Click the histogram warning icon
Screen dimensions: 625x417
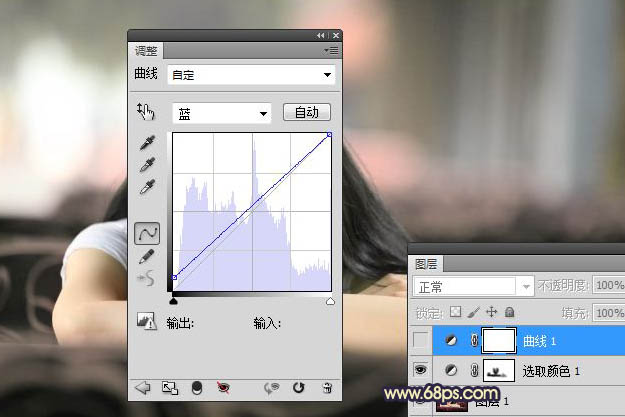[x=146, y=322]
